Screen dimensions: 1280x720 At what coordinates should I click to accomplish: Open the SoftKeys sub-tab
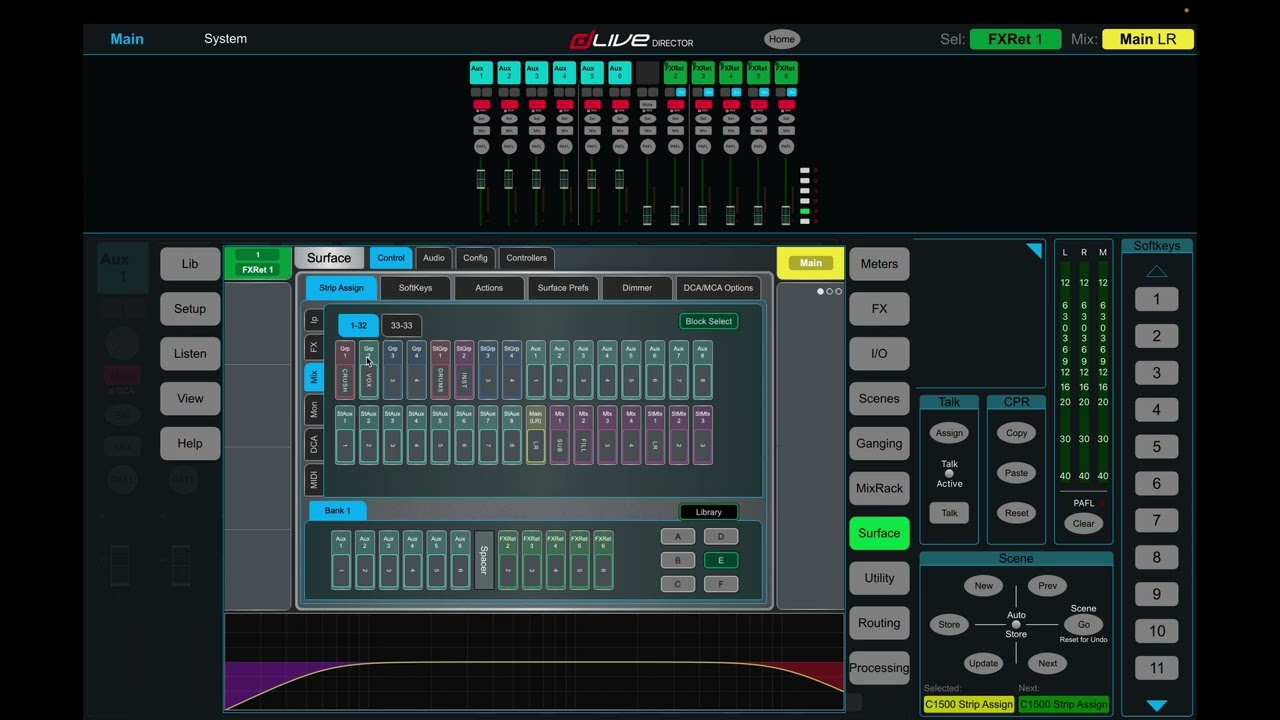pos(415,288)
